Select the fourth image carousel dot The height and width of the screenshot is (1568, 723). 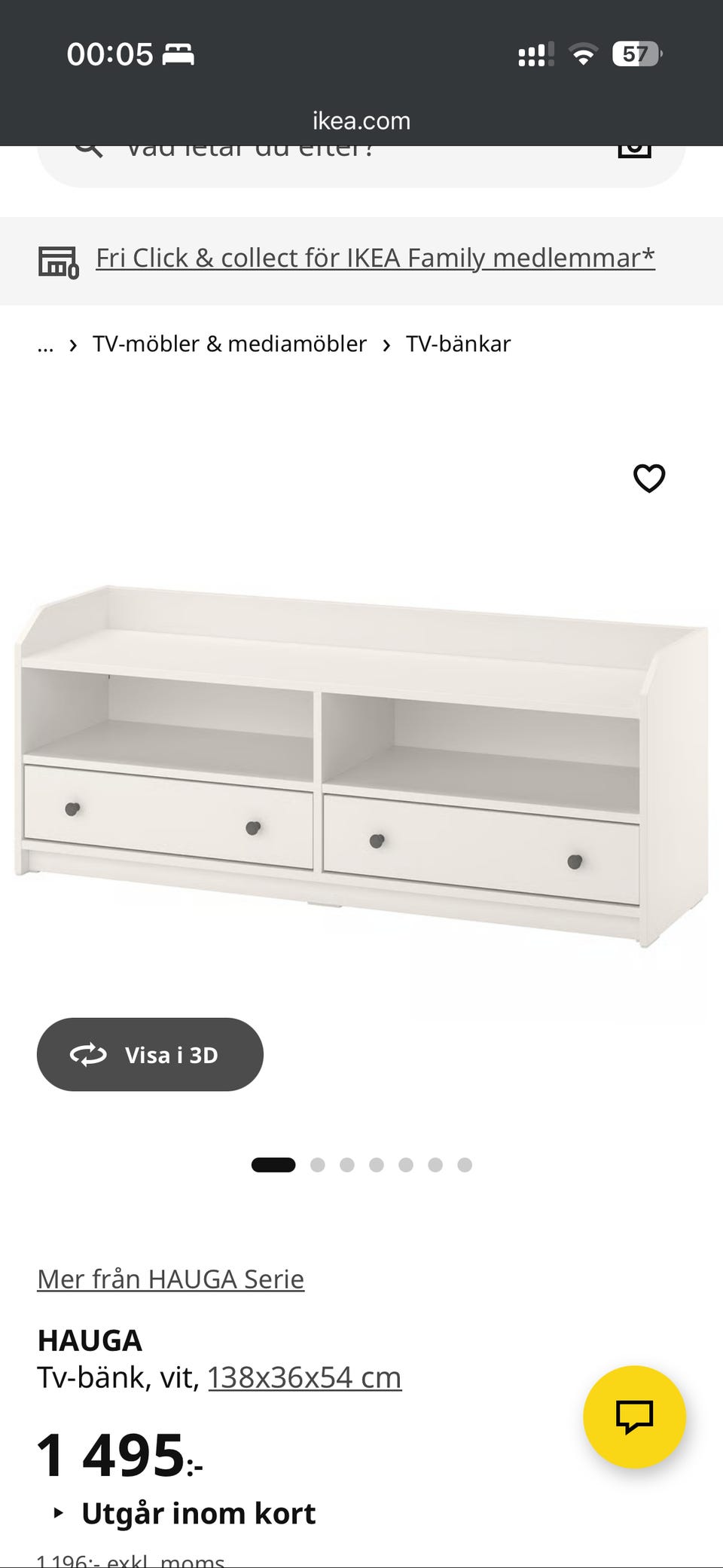tap(377, 1165)
